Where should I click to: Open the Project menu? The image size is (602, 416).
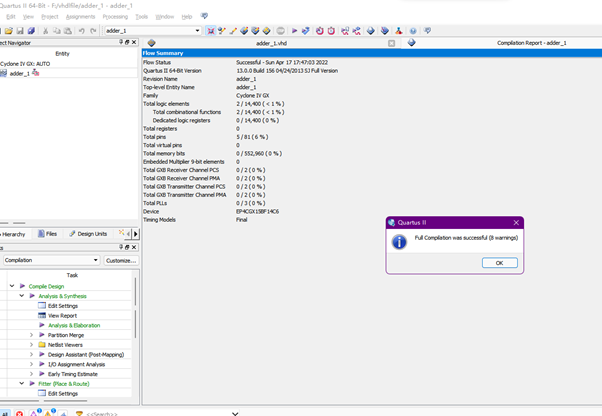tap(50, 17)
